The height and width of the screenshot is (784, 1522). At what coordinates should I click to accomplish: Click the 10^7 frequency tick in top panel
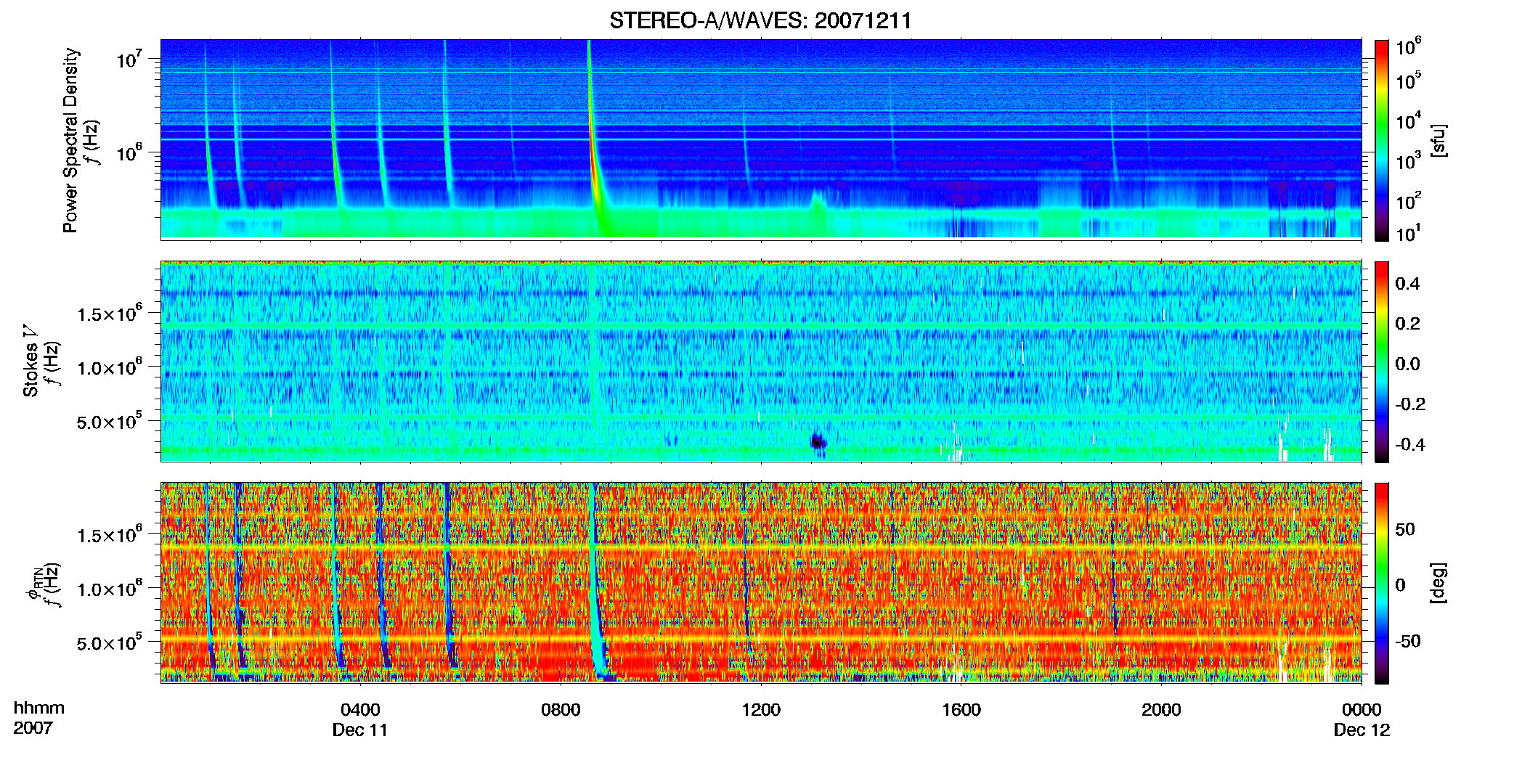131,60
